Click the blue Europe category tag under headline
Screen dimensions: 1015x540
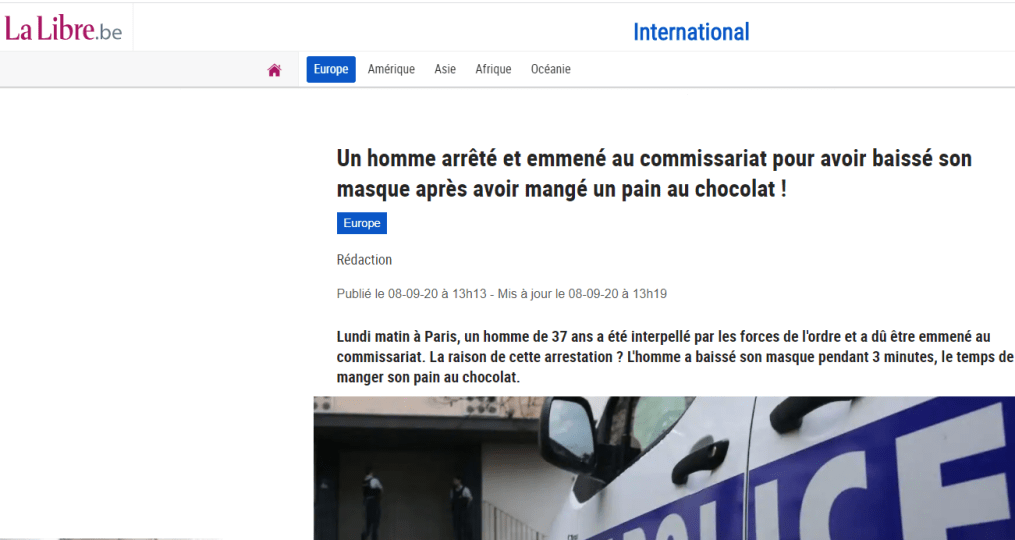(x=362, y=223)
